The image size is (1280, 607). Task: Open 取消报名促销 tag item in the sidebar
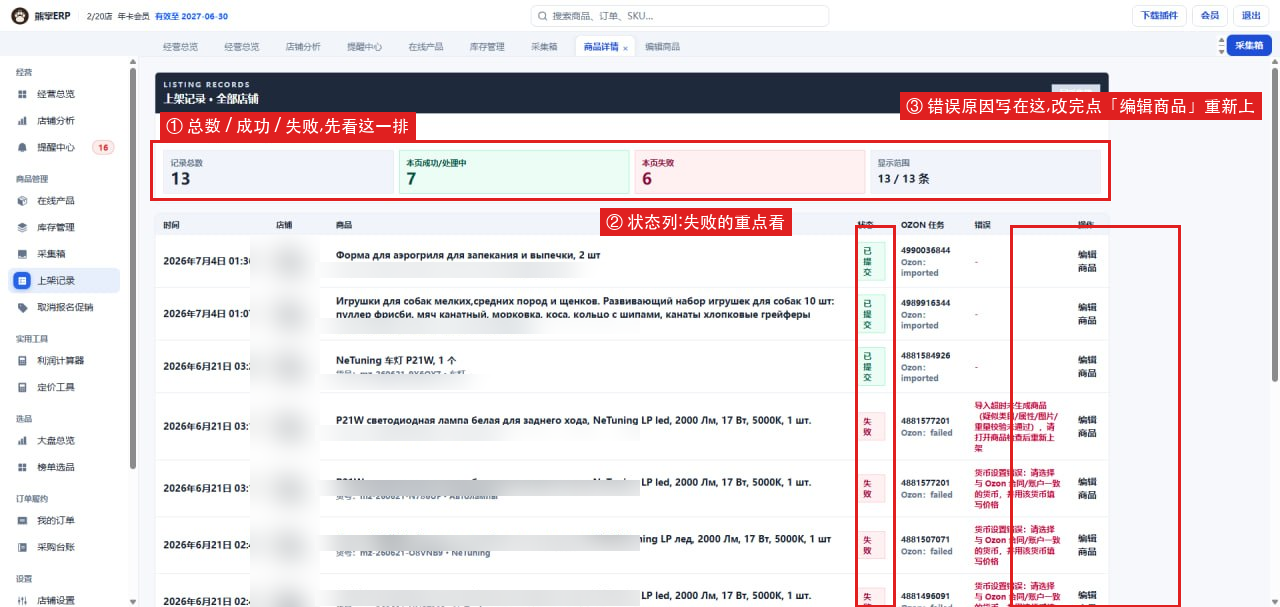coord(65,307)
